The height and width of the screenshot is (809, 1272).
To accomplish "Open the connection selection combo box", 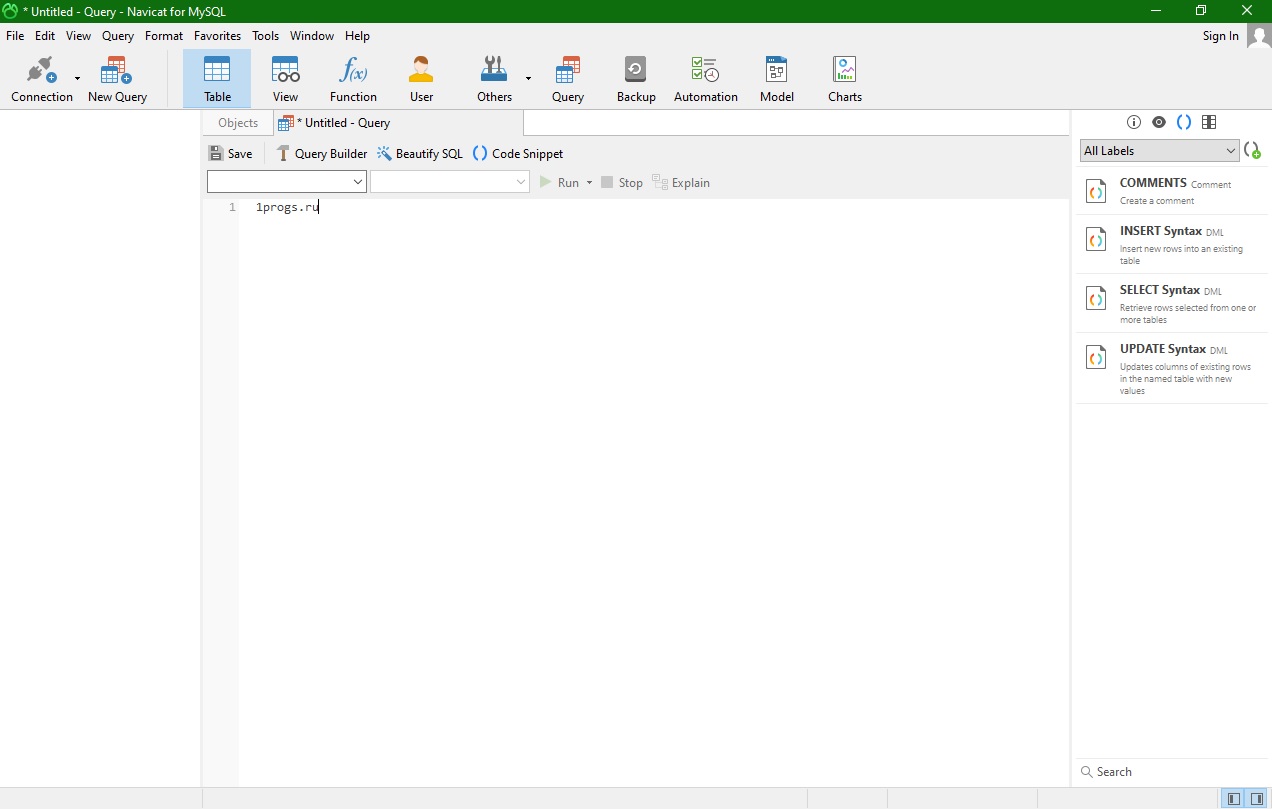I will click(286, 182).
